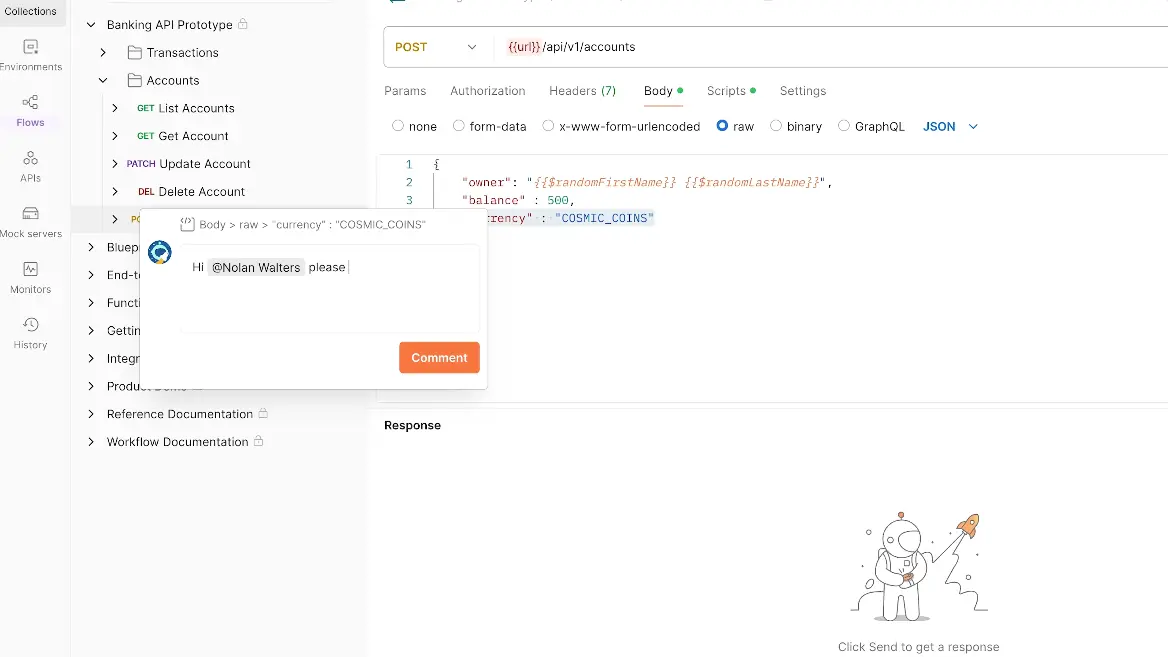Expand the Reference Documentation collection

[91, 414]
